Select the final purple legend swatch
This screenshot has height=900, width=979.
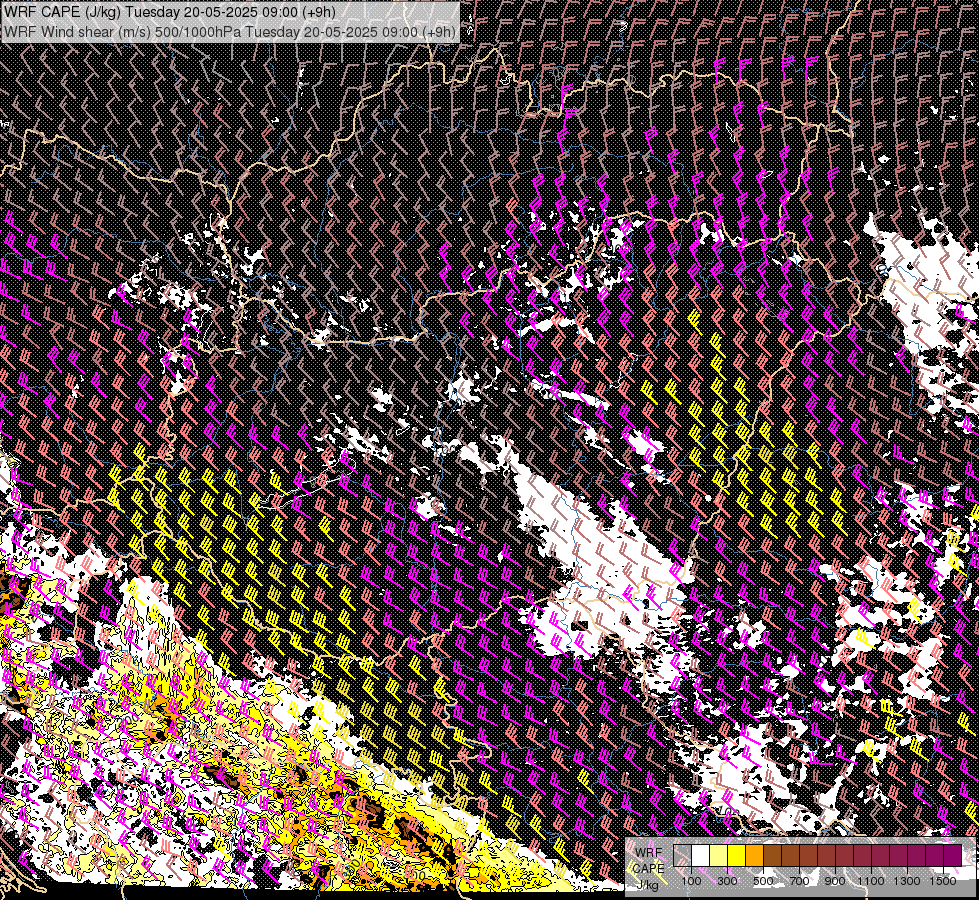(952, 855)
